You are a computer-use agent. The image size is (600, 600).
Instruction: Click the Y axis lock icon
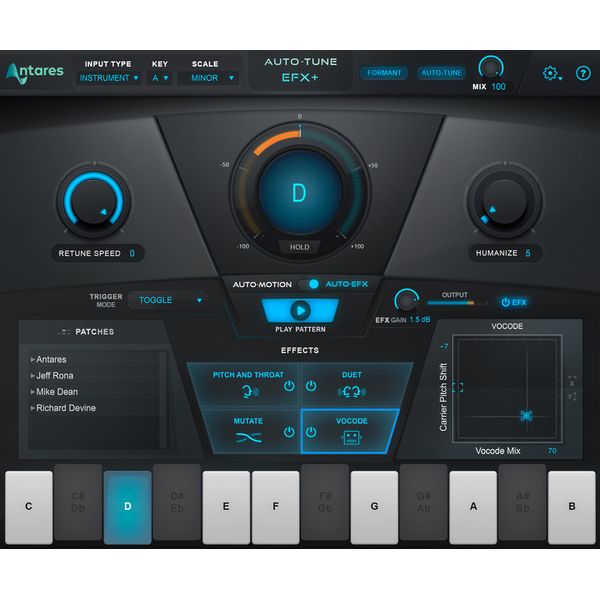[x=572, y=396]
